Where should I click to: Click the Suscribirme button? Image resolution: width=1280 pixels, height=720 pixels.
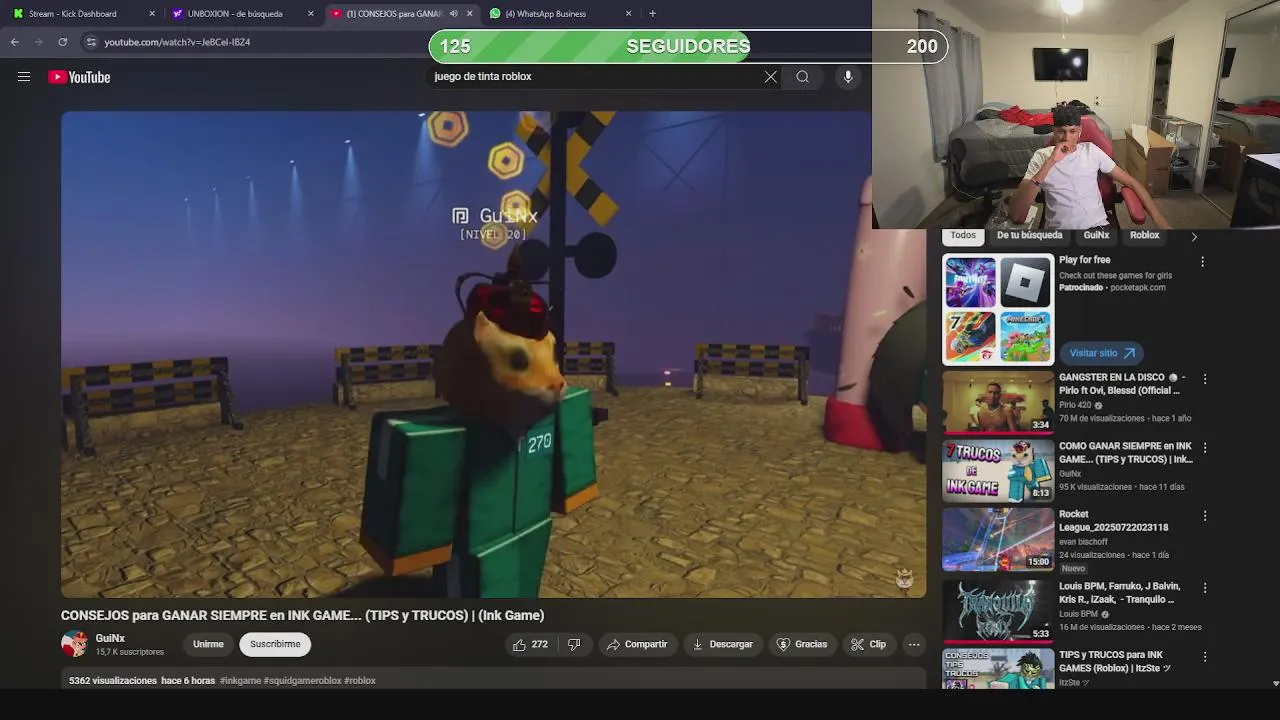275,644
